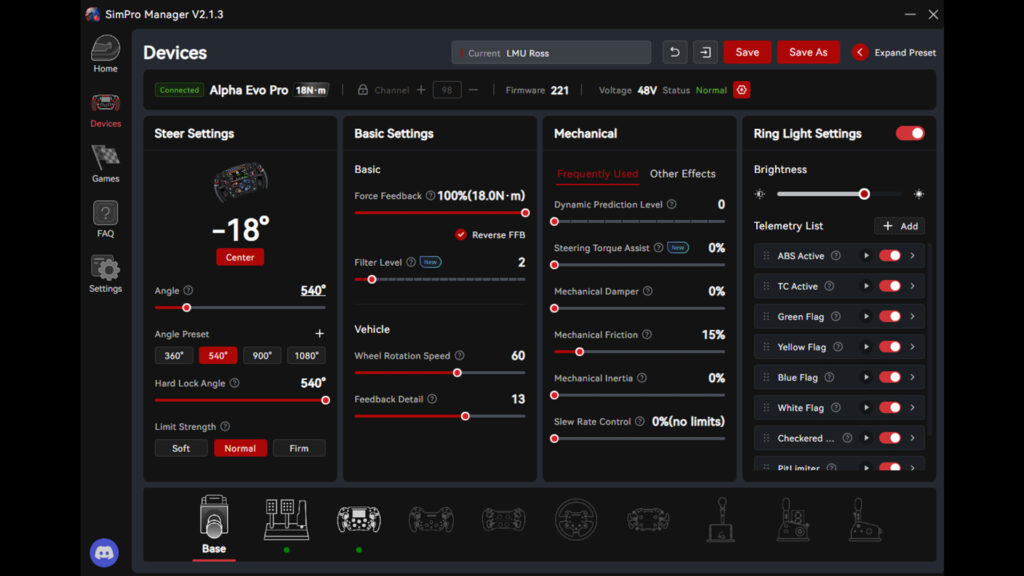Open the Current preset dropdown
Image resolution: width=1024 pixels, height=576 pixels.
click(551, 53)
